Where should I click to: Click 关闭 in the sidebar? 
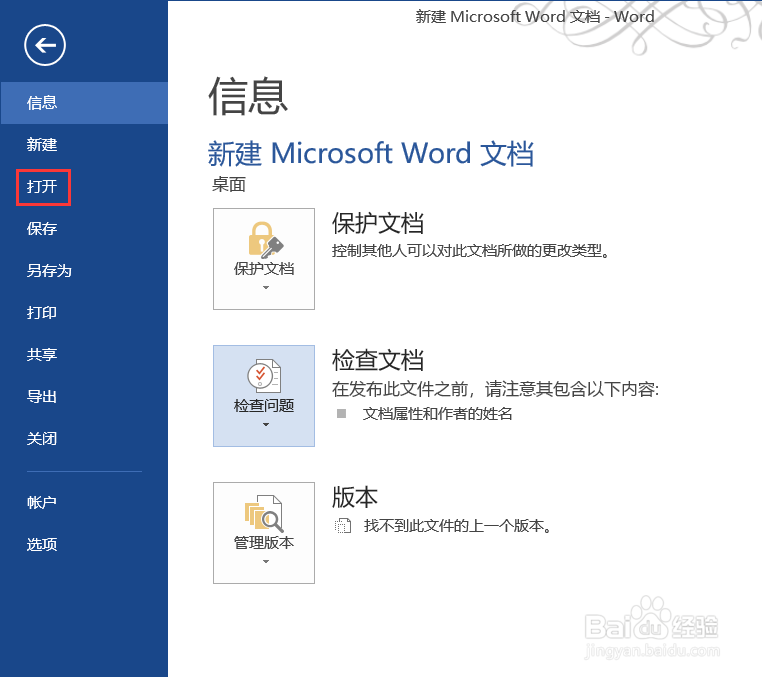pos(84,439)
